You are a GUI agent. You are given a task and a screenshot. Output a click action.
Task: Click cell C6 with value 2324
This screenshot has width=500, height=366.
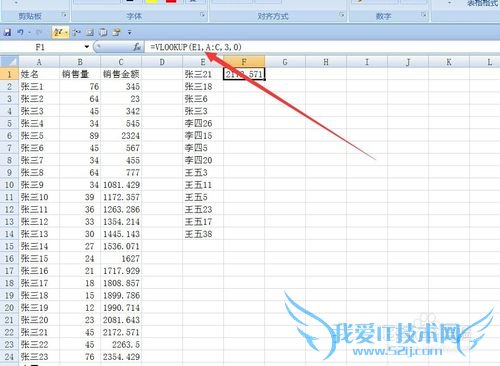(x=121, y=136)
